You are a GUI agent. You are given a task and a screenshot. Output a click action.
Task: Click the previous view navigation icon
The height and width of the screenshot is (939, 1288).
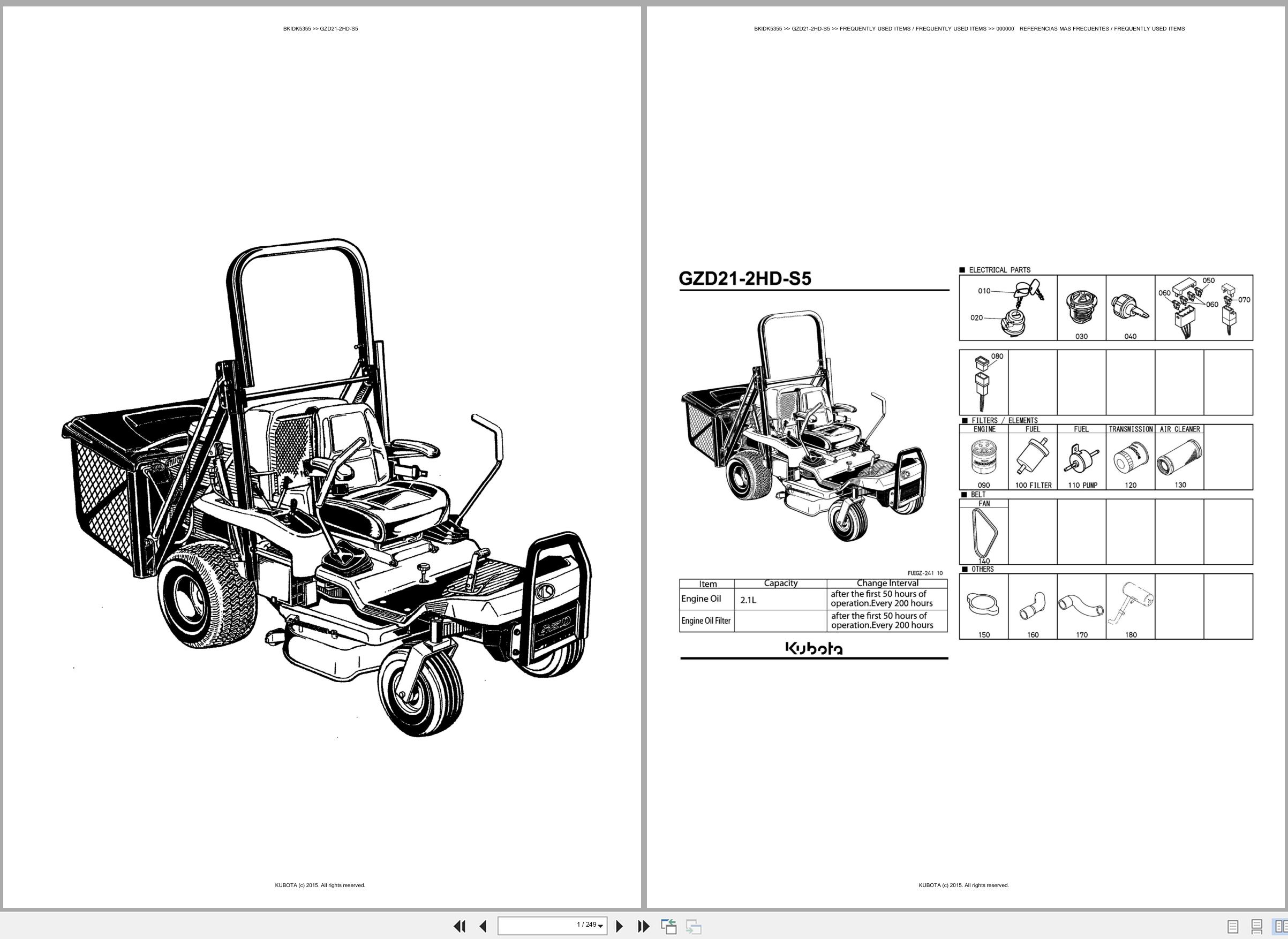coord(669,927)
